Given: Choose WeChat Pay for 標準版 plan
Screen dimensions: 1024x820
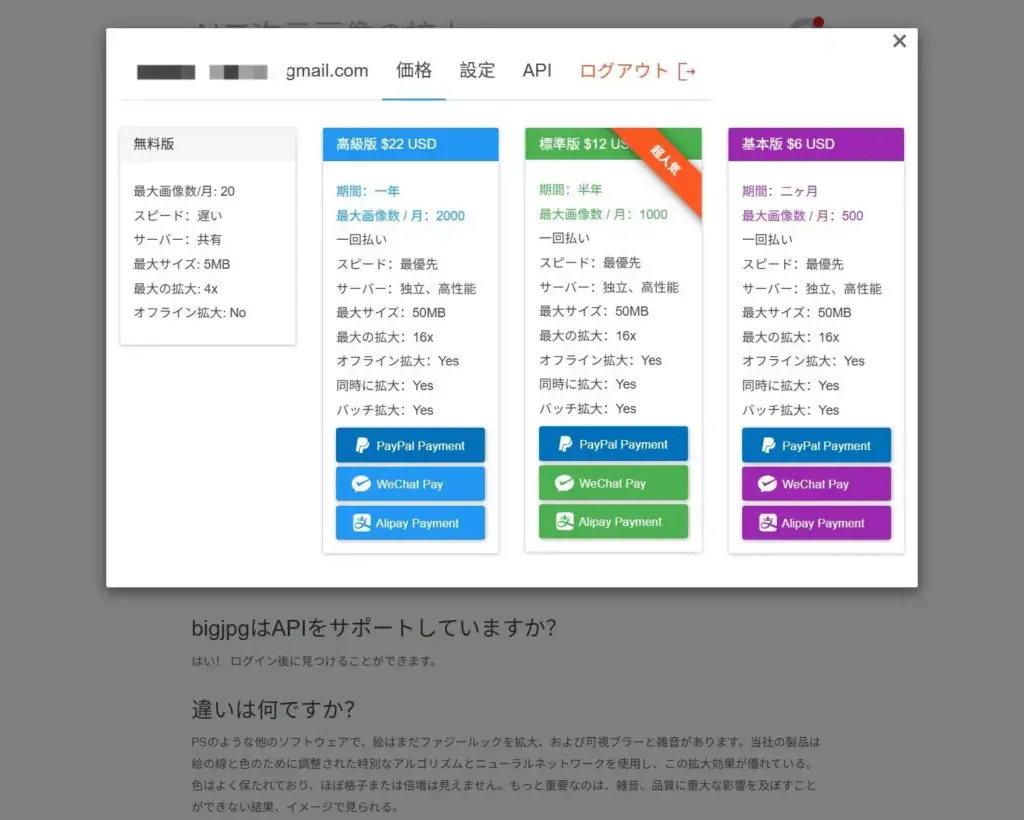Looking at the screenshot, I should [613, 482].
